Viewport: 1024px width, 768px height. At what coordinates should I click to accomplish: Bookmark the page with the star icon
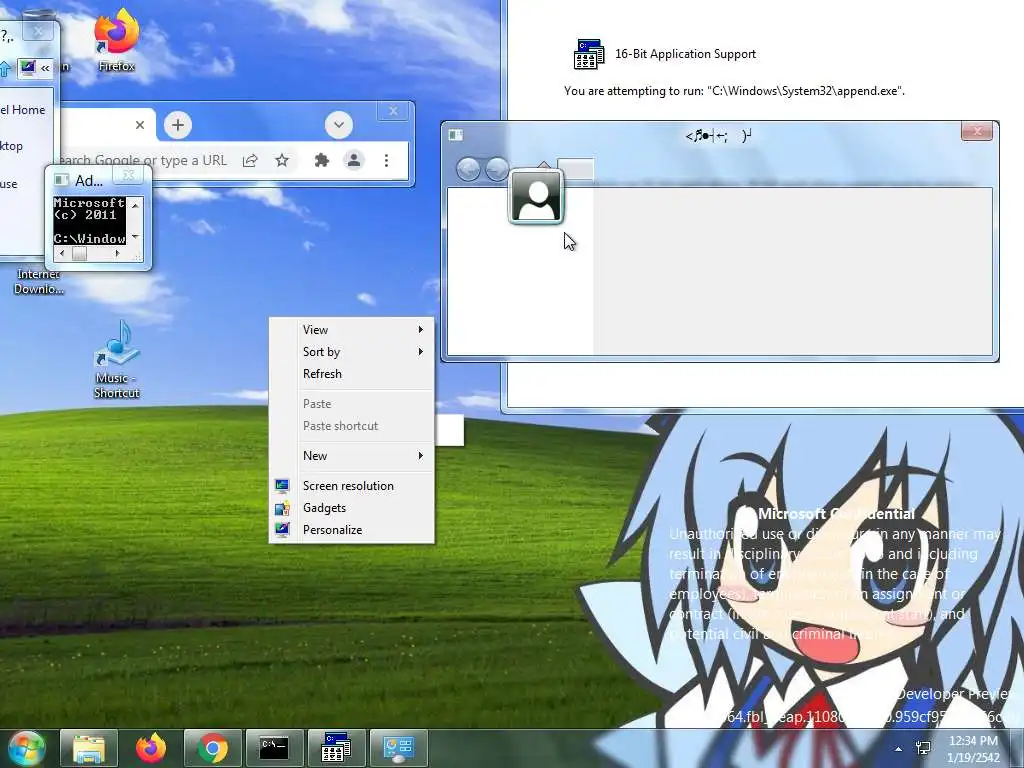click(281, 161)
